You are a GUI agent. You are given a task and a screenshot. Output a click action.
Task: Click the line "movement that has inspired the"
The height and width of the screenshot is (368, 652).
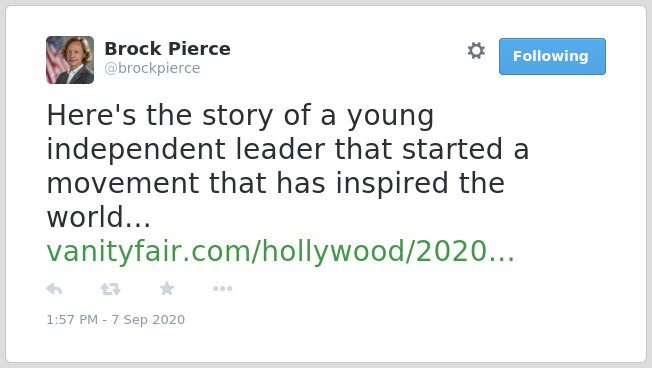276,183
